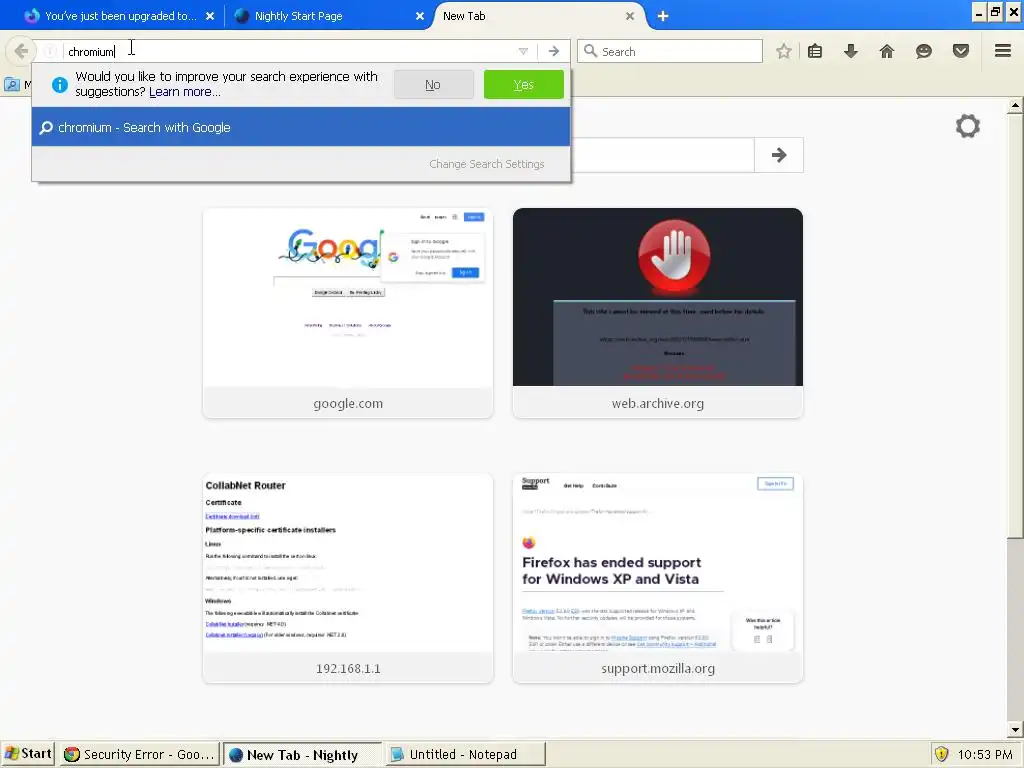Viewport: 1024px width, 768px height.
Task: Click the new tab page search arrow button
Action: [778, 155]
